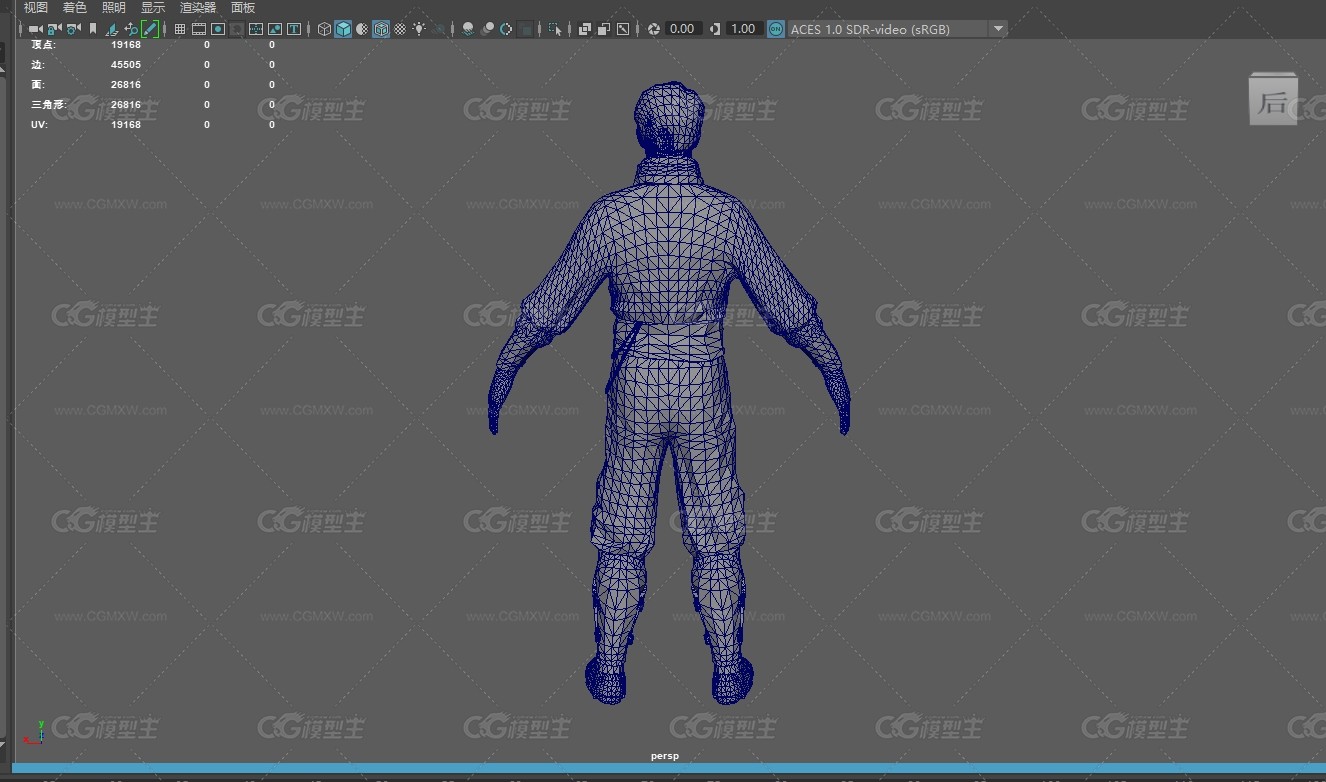Click the 顶点 (Verts) count 19168
Viewport: 1326px width, 782px height.
click(x=126, y=45)
